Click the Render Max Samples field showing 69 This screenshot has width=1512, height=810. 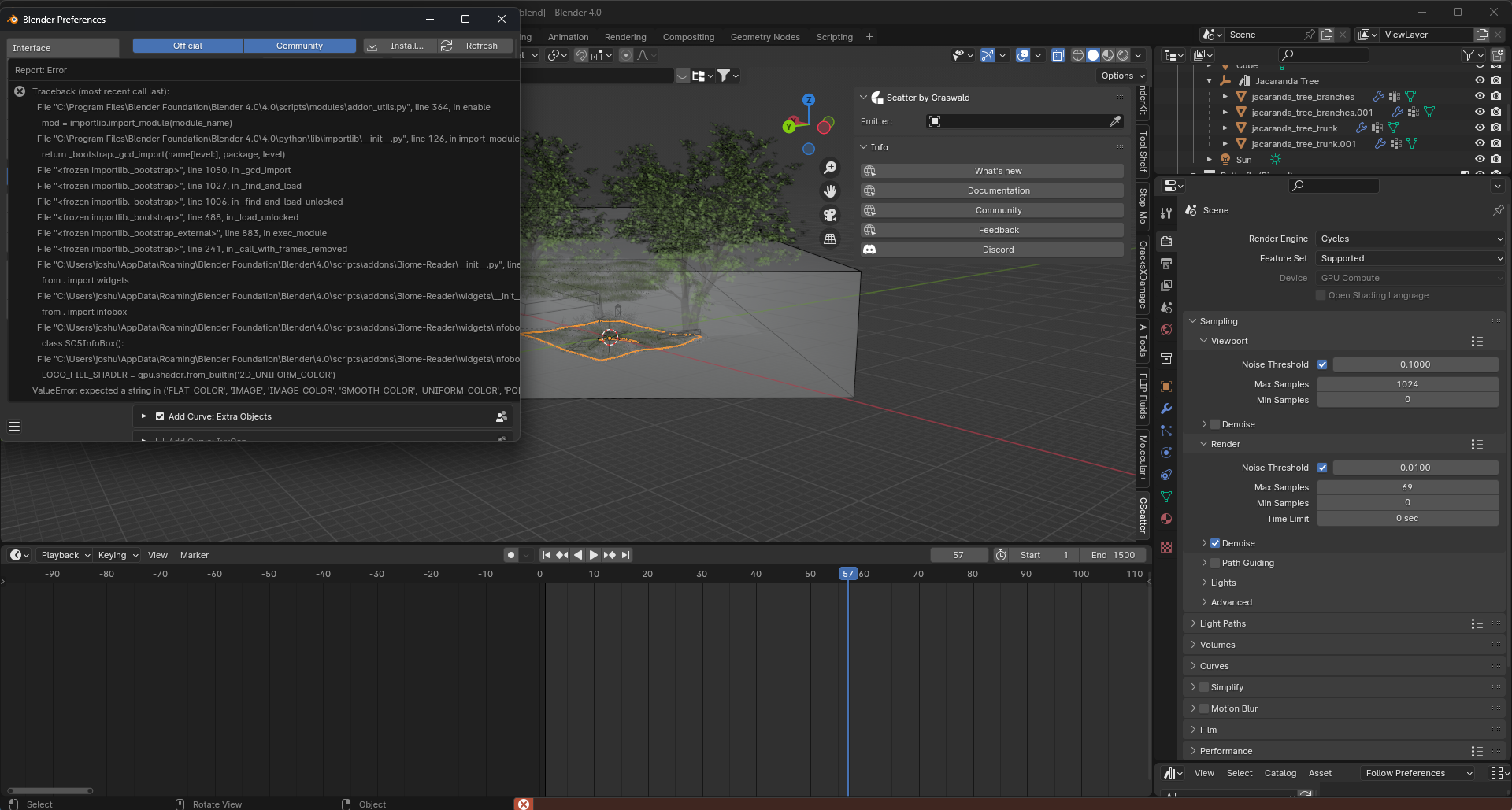point(1407,487)
